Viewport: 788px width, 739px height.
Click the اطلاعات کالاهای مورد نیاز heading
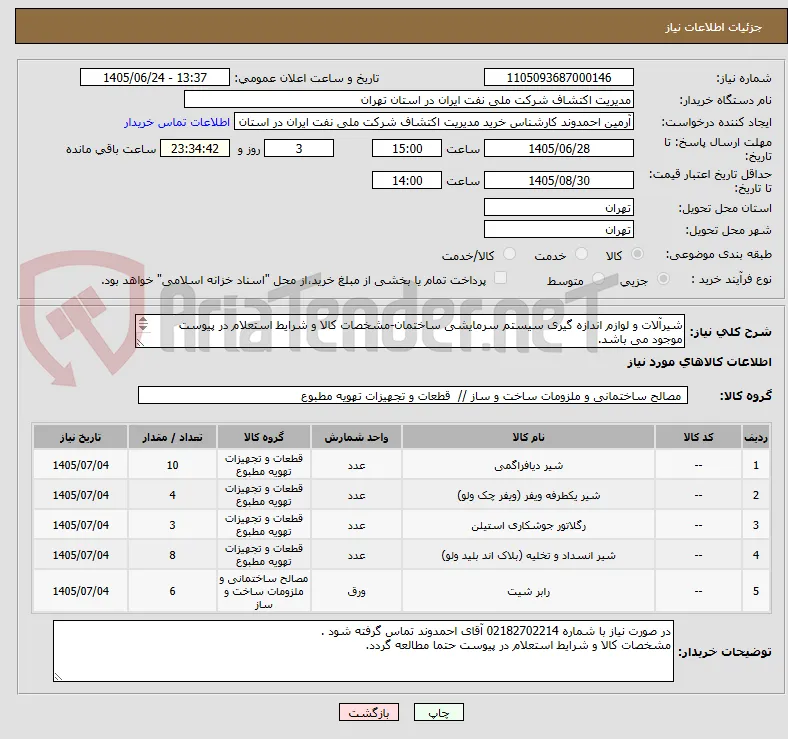pos(699,362)
